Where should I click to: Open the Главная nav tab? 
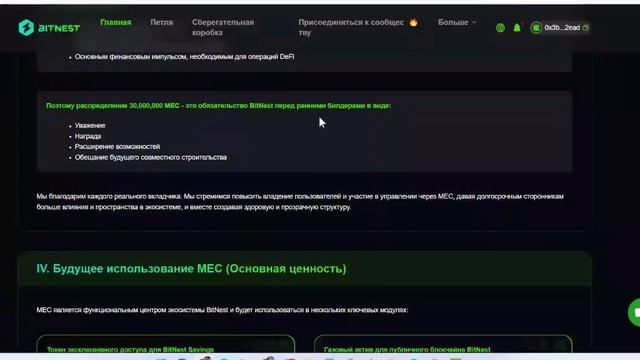pos(116,22)
